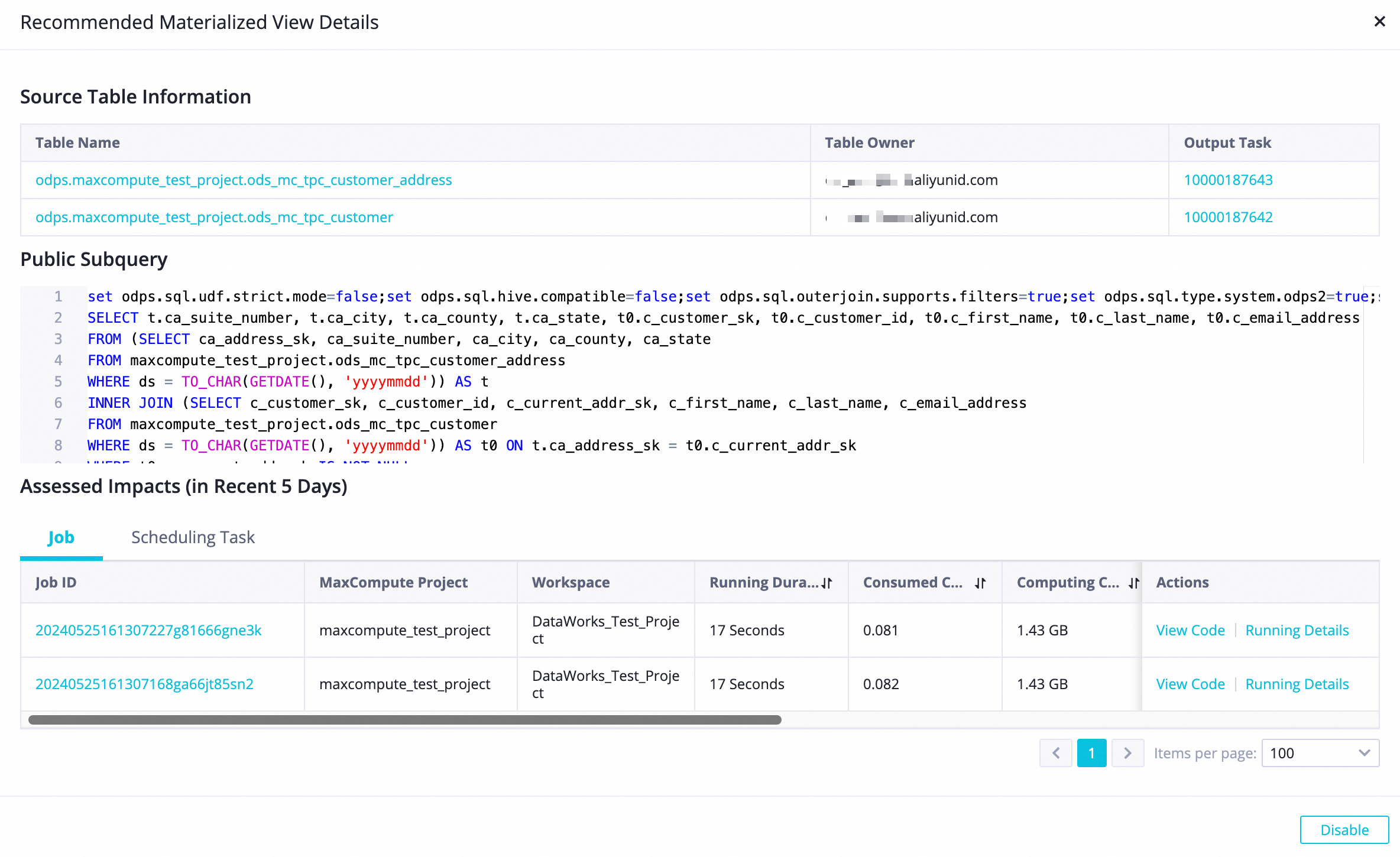Open ods_mc_tpc_customer table link

[214, 217]
